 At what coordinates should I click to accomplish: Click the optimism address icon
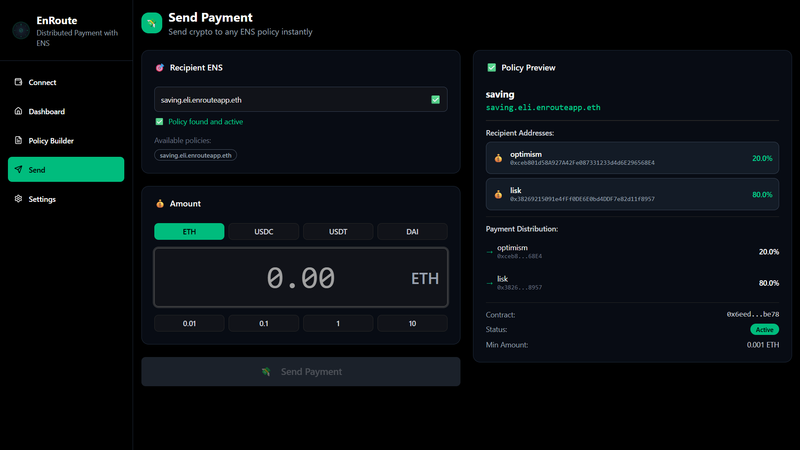(x=498, y=158)
